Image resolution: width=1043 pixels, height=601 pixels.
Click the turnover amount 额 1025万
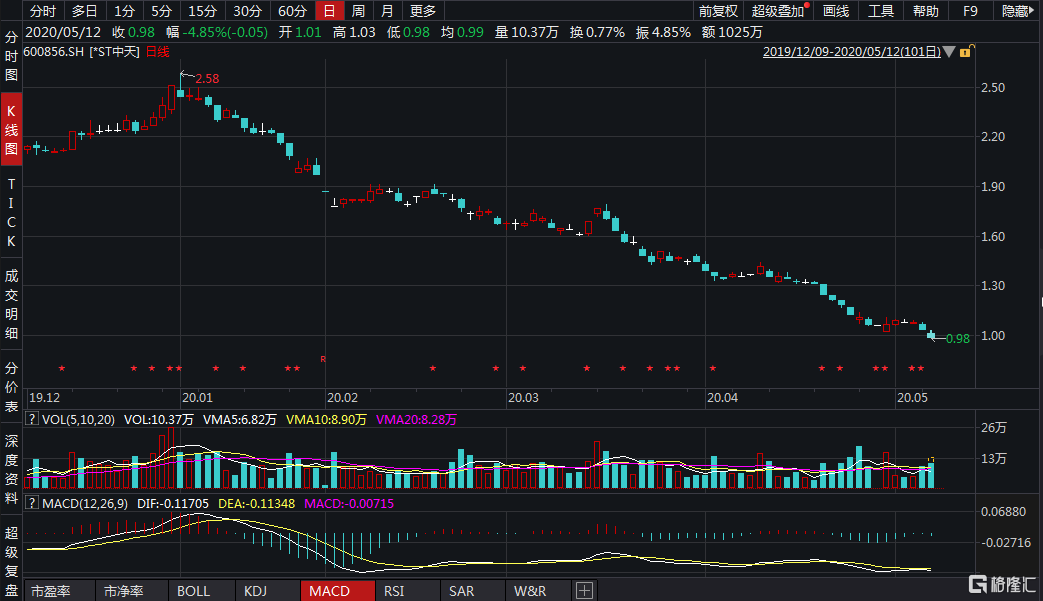pos(732,32)
